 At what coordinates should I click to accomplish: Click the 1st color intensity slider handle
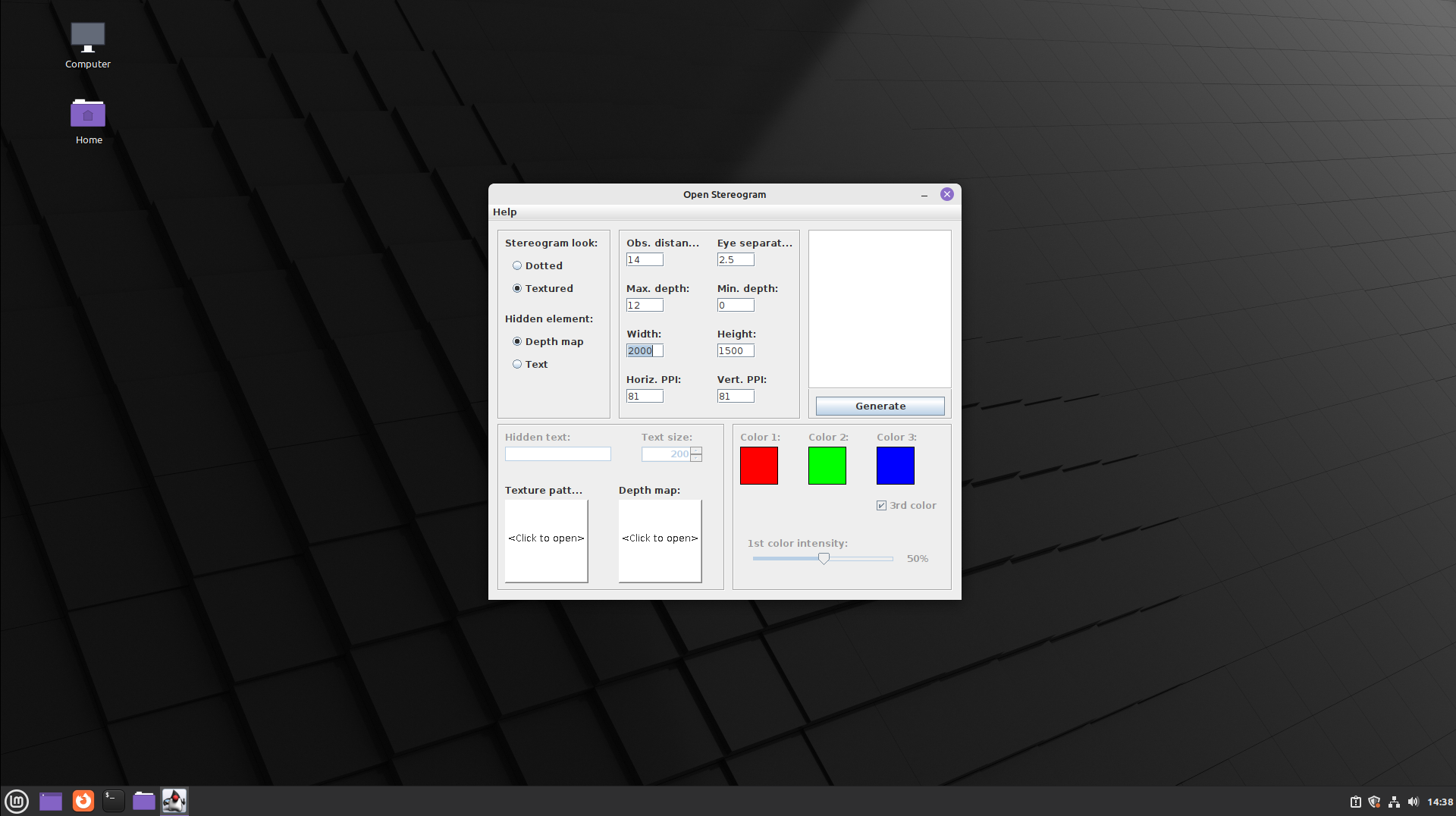(x=824, y=558)
